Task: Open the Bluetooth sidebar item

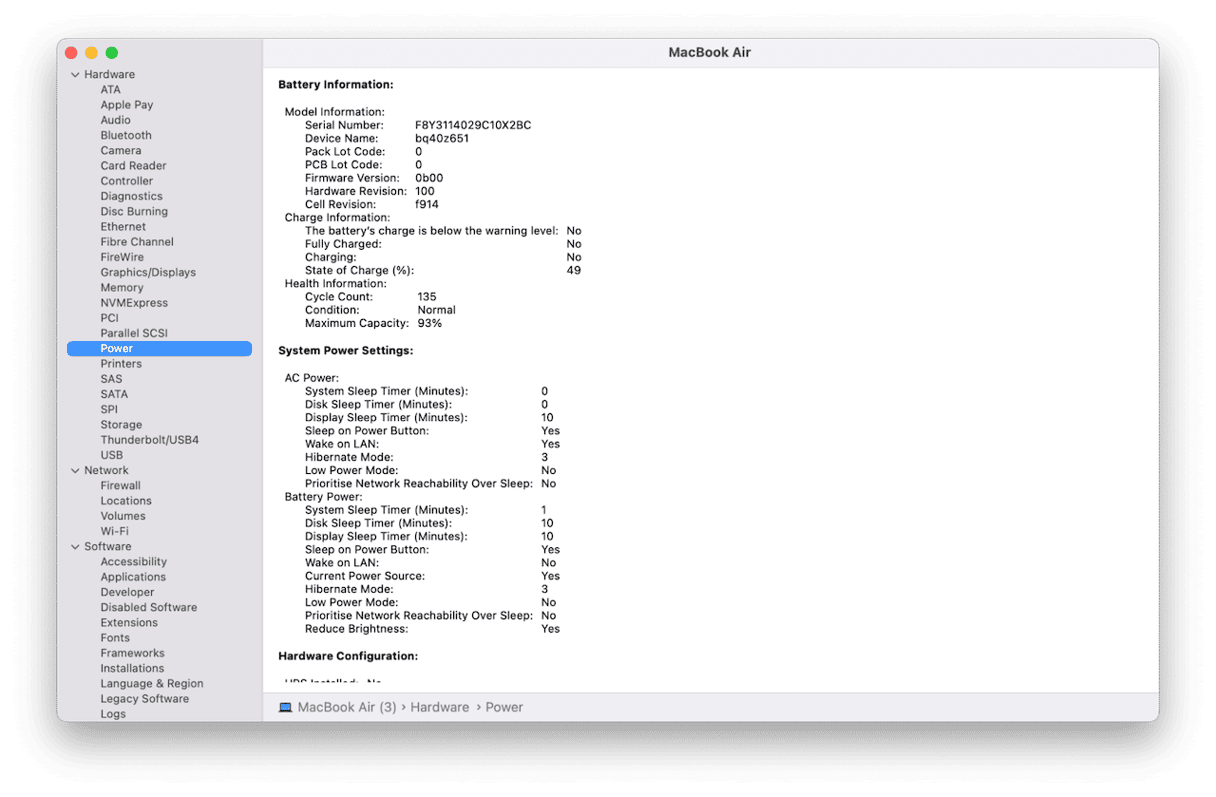Action: pyautogui.click(x=126, y=135)
